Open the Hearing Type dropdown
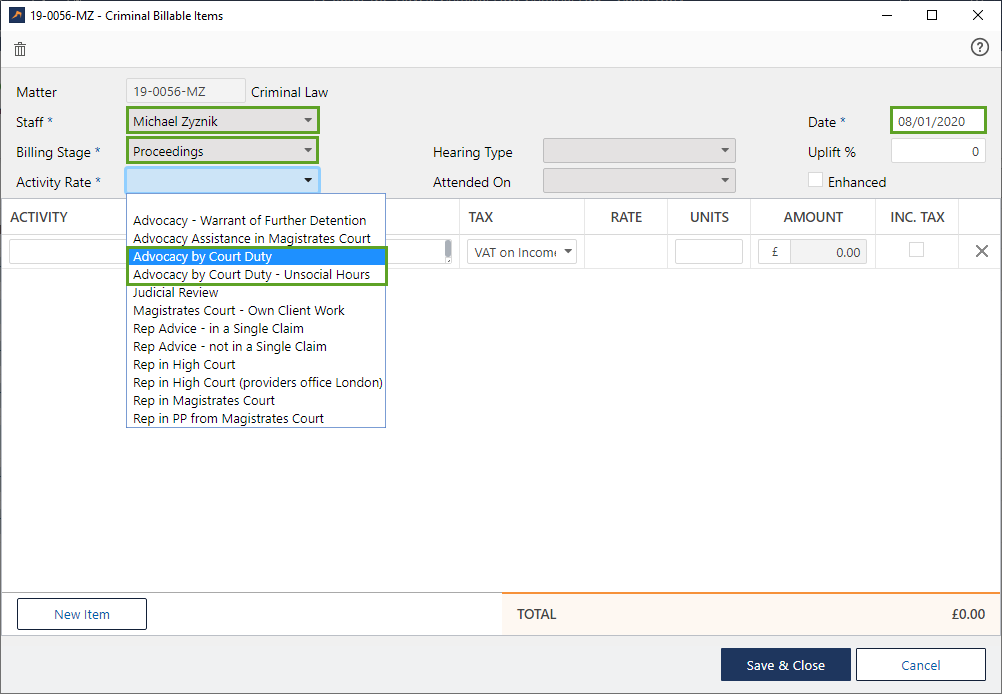1002x694 pixels. coord(639,151)
